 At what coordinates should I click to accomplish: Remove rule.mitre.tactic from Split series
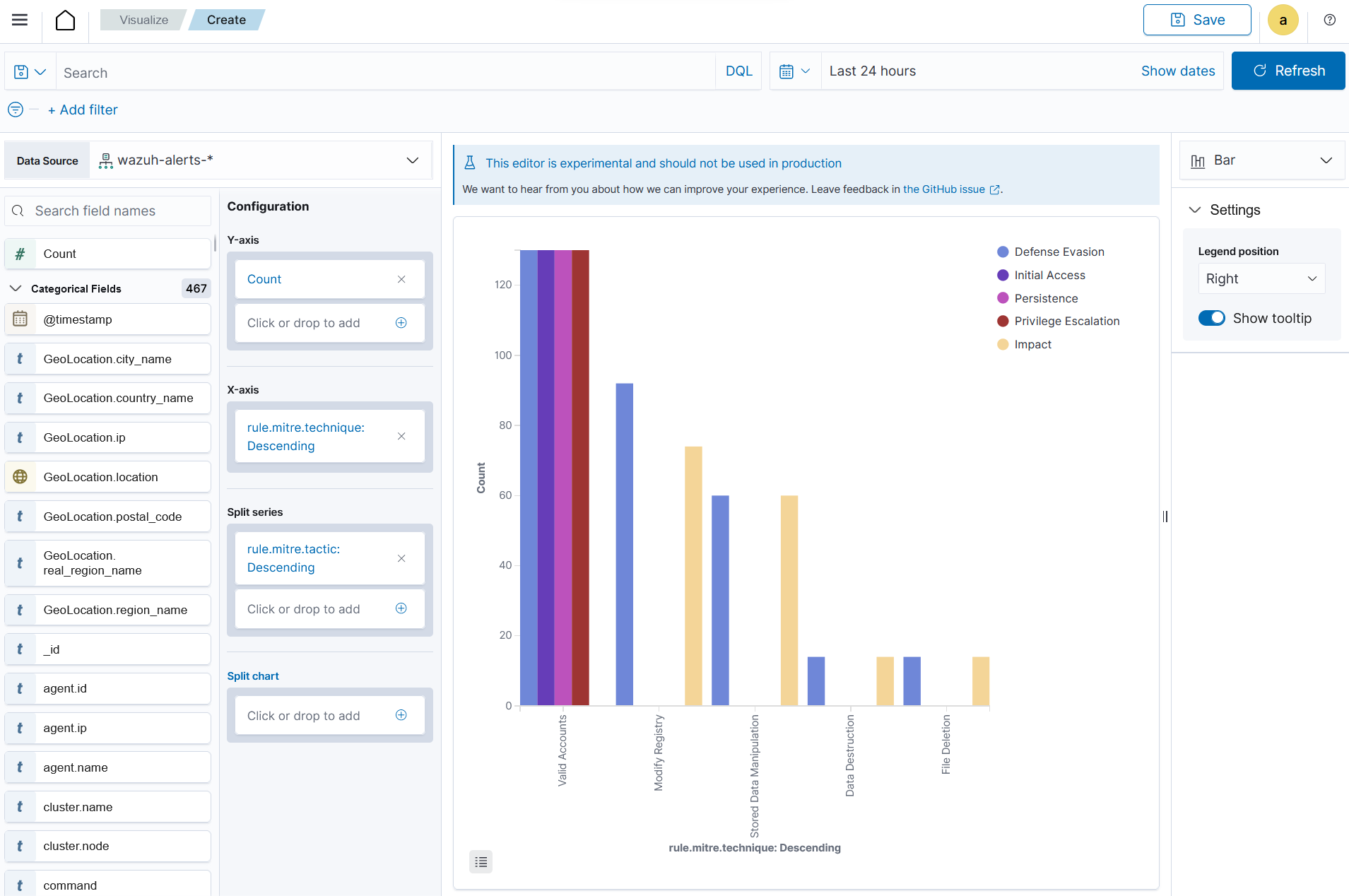click(x=401, y=558)
